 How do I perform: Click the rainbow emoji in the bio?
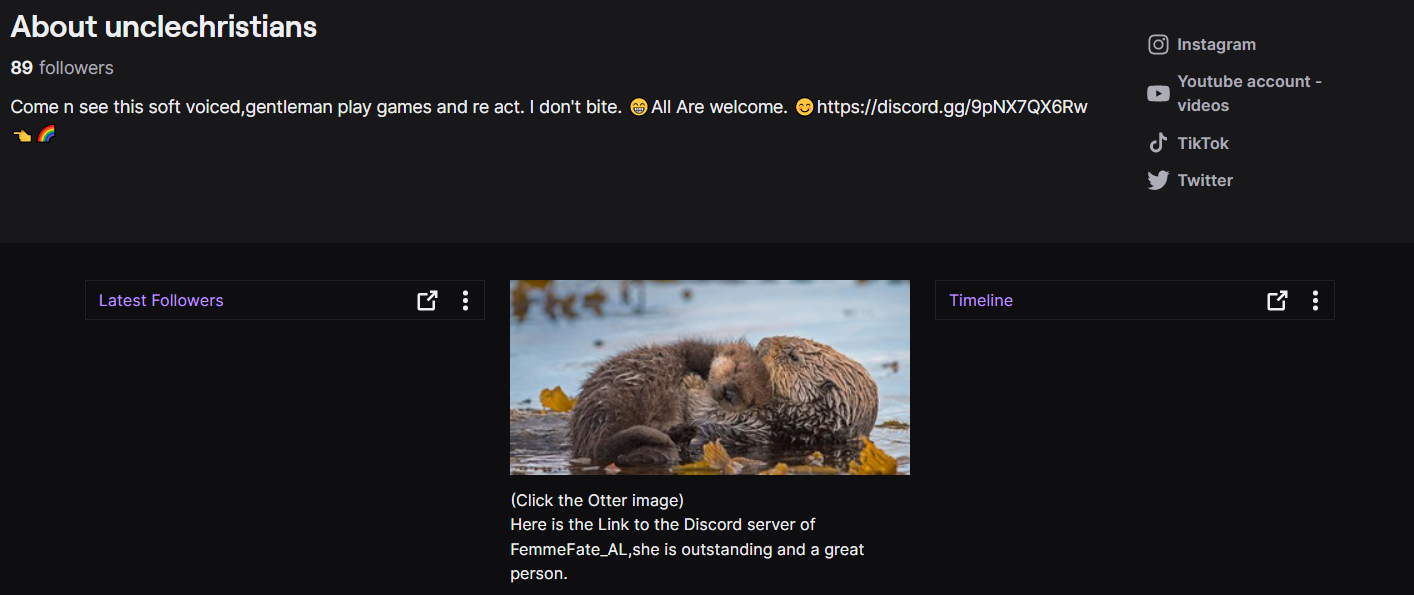click(x=46, y=133)
